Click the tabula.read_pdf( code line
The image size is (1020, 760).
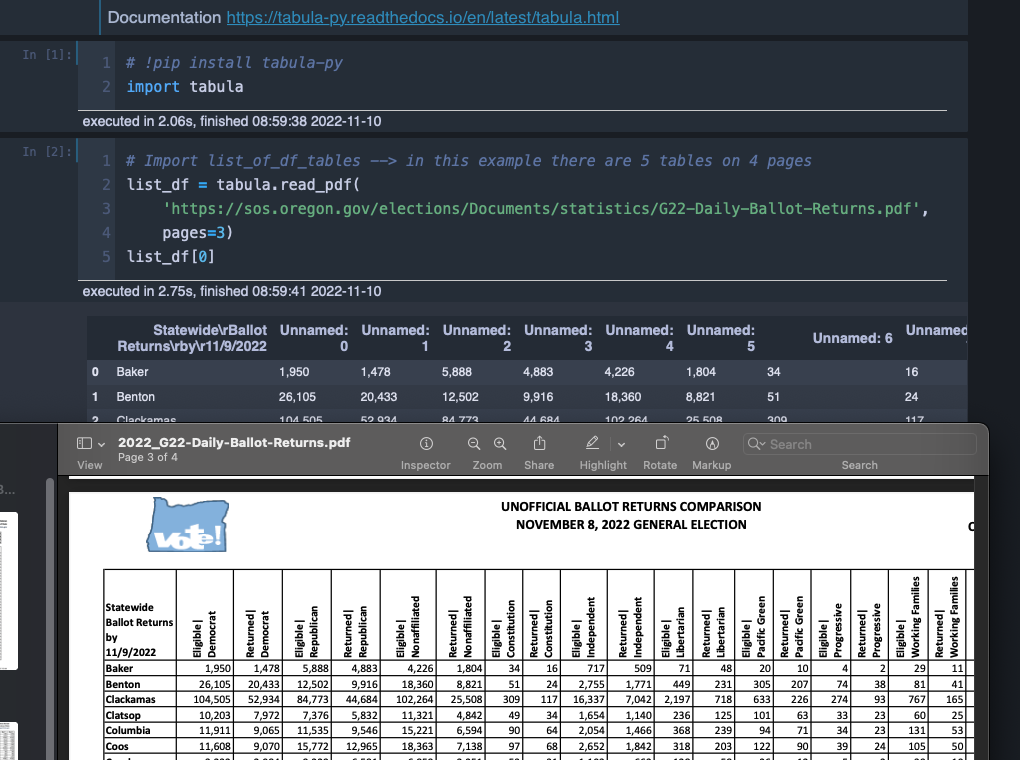[x=243, y=185]
